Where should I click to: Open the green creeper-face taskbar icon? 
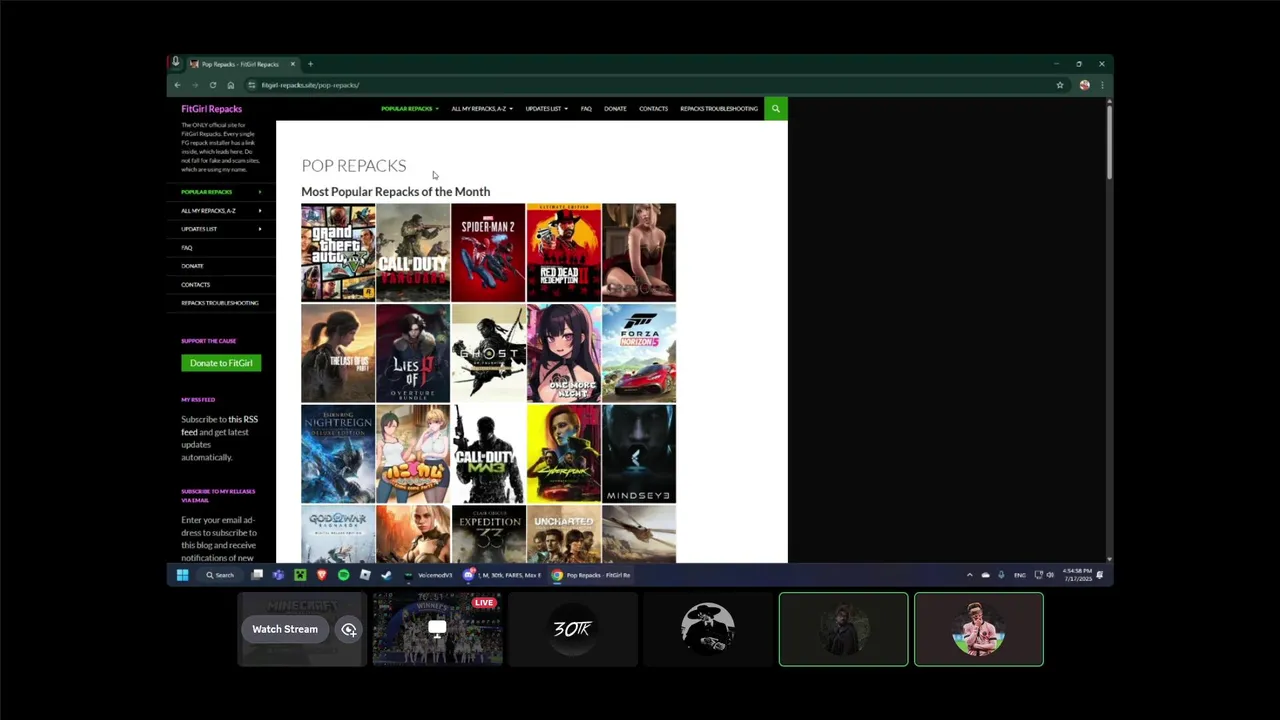click(300, 575)
